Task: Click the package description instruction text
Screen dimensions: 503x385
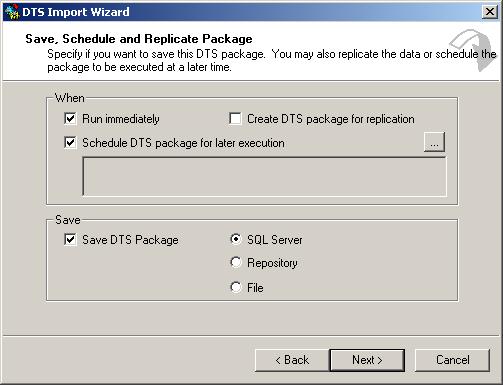Action: (x=271, y=60)
